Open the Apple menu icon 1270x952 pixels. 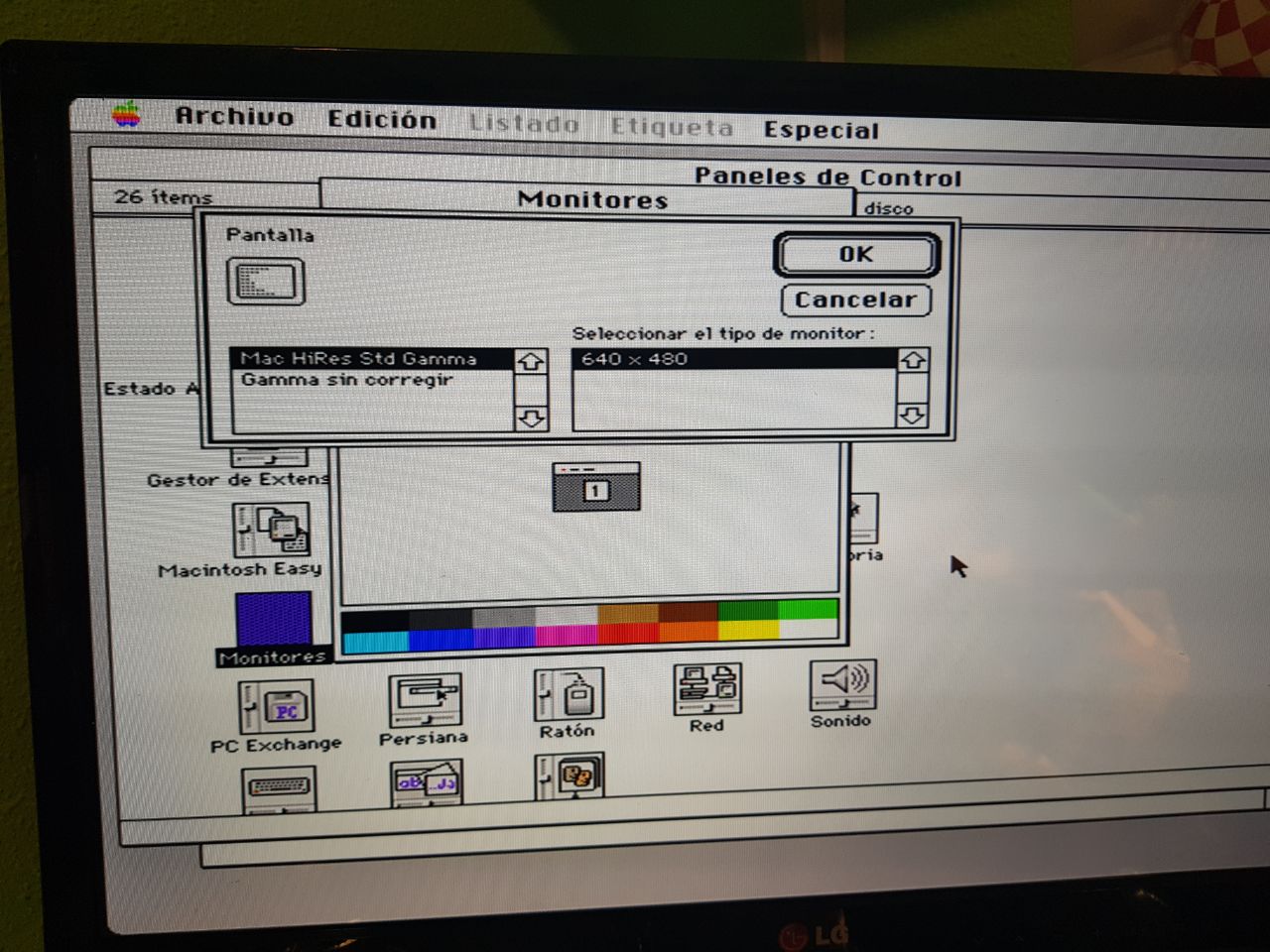[x=126, y=115]
